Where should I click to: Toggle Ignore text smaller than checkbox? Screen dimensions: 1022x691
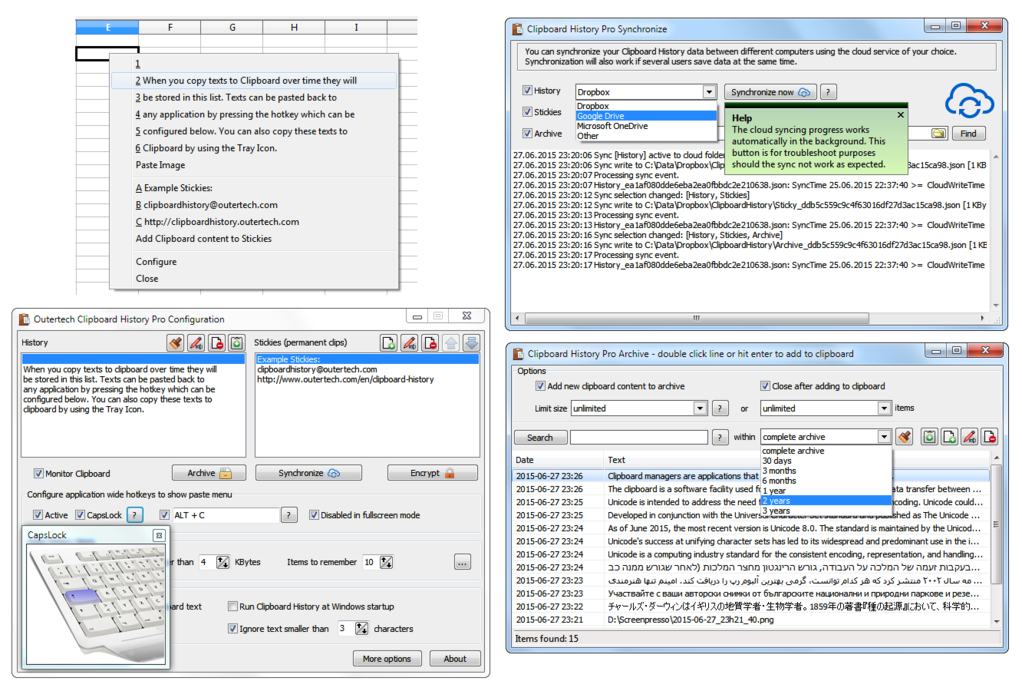click(233, 628)
